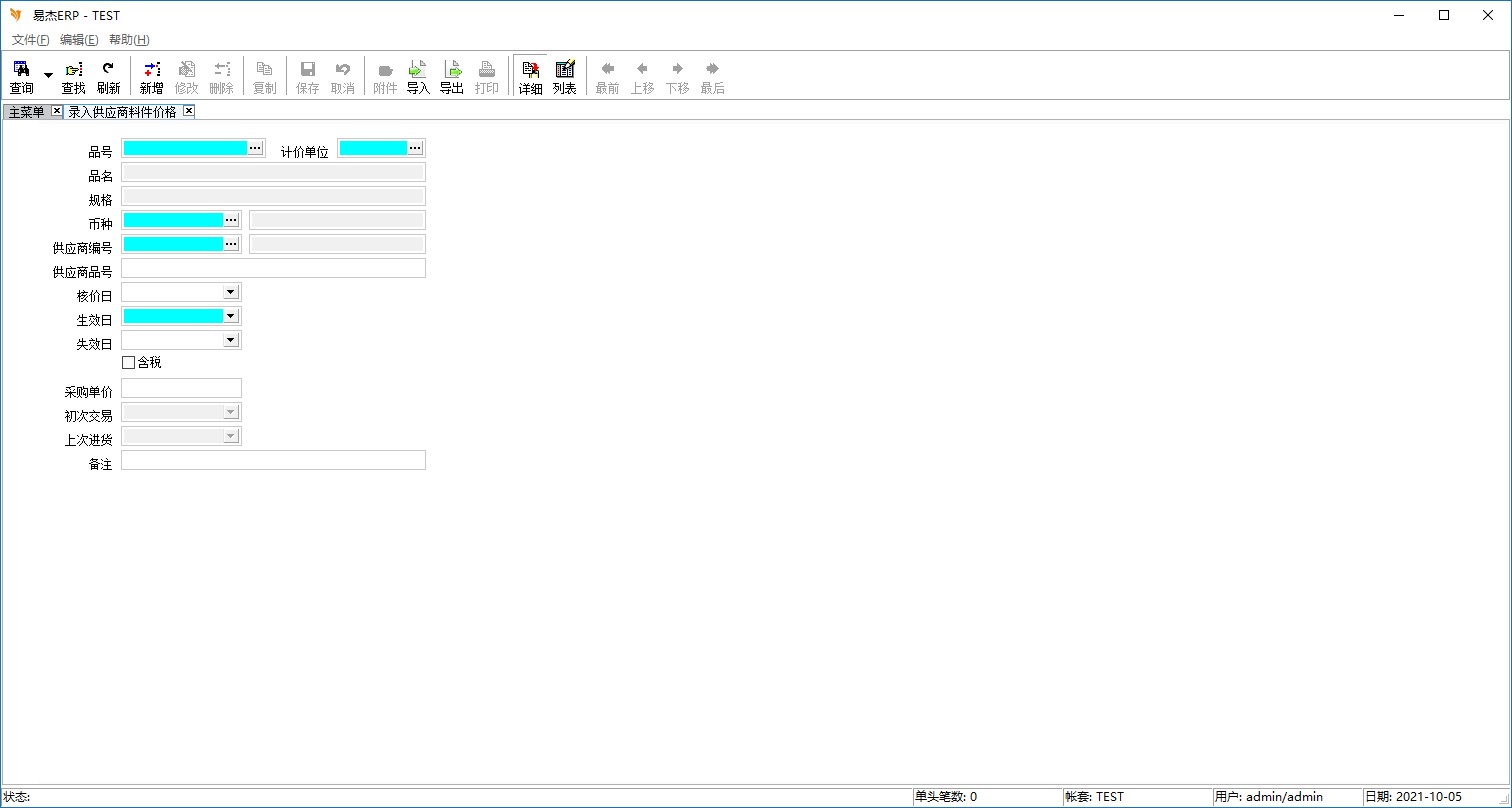
Task: Open the 失效日 date dropdown
Action: (x=230, y=340)
